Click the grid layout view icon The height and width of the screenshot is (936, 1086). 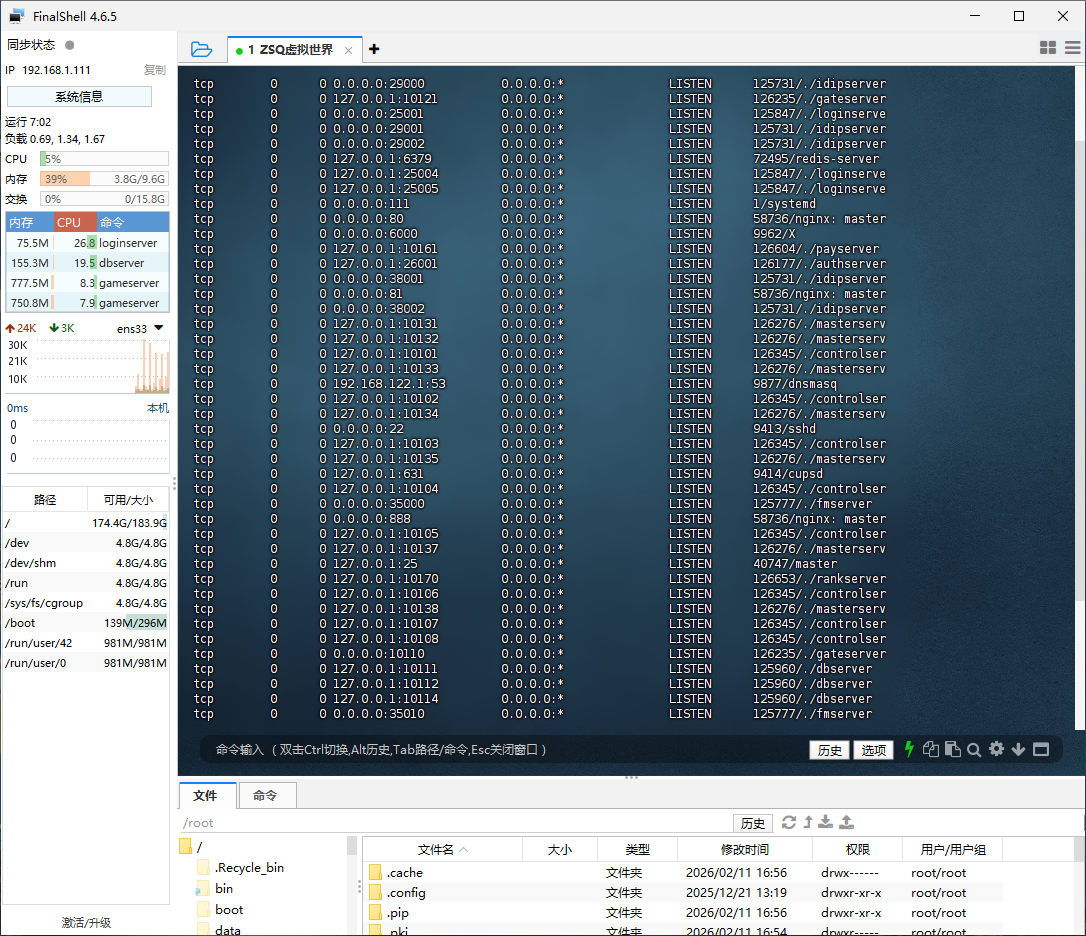pos(1048,48)
